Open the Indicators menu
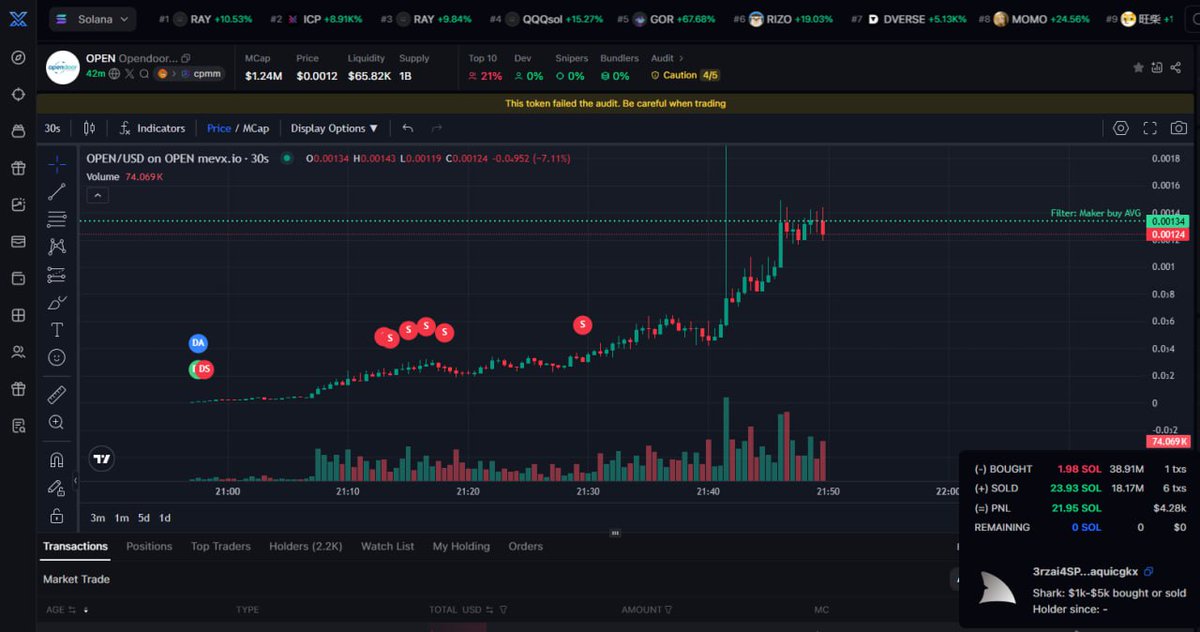This screenshot has width=1200, height=632. point(152,128)
